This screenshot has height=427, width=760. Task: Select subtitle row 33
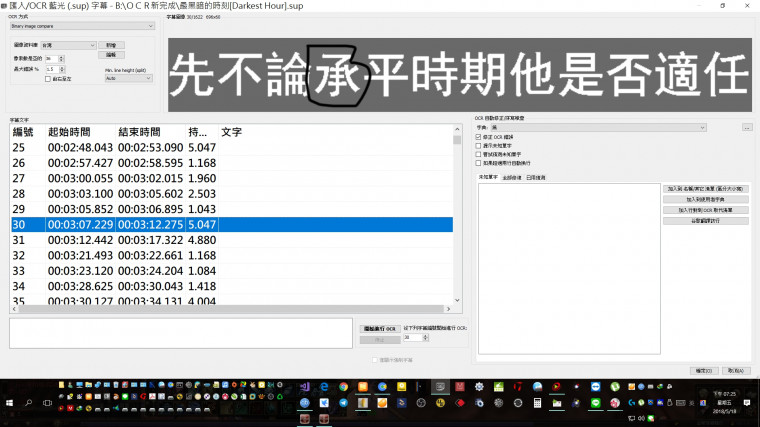point(232,271)
